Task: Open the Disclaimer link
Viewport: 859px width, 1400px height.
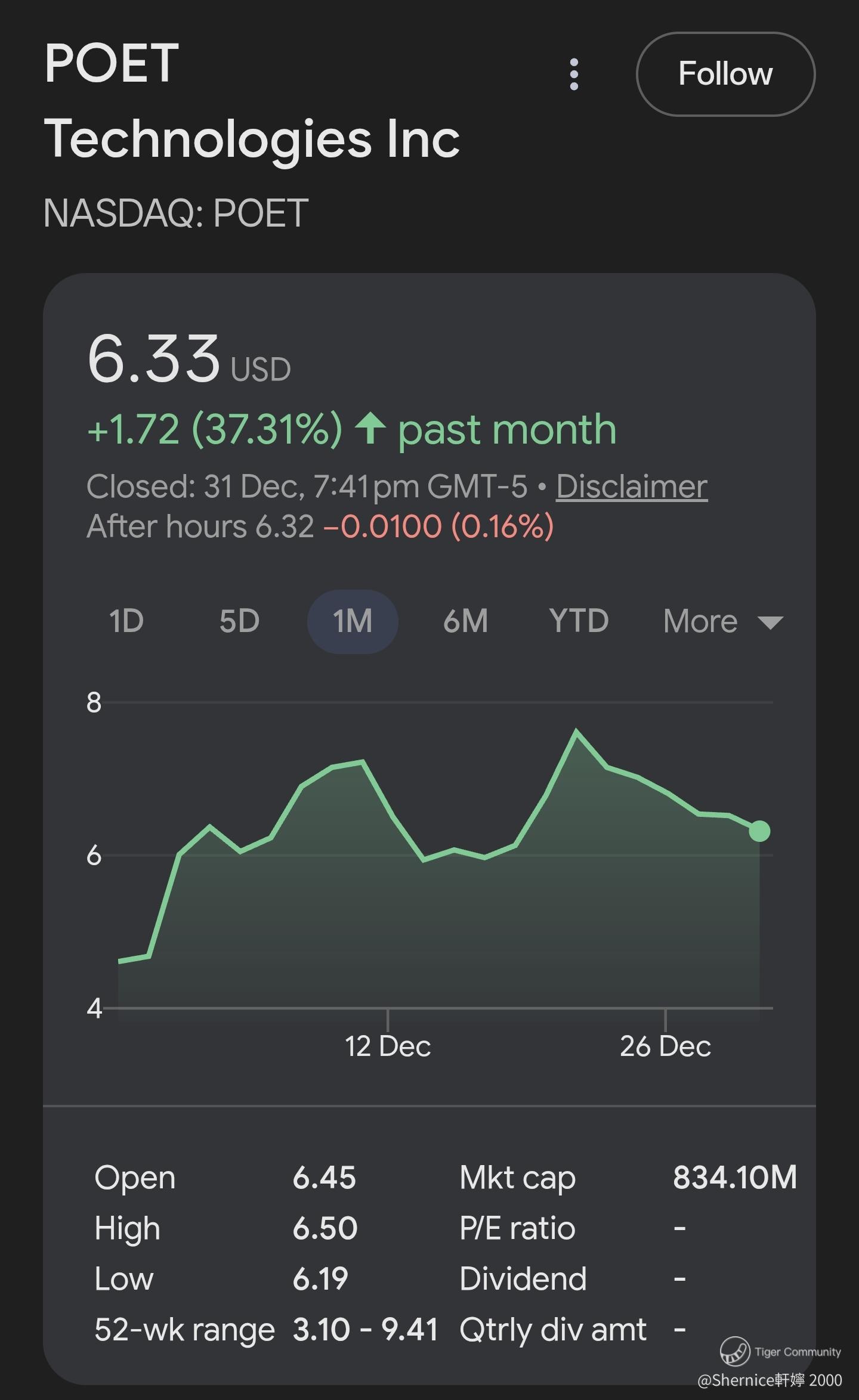Action: (632, 487)
